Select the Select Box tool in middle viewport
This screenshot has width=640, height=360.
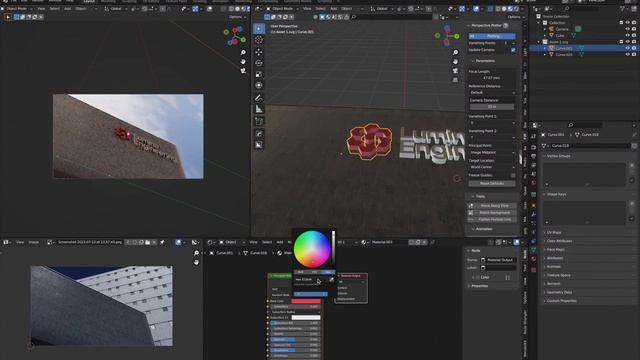coord(259,29)
